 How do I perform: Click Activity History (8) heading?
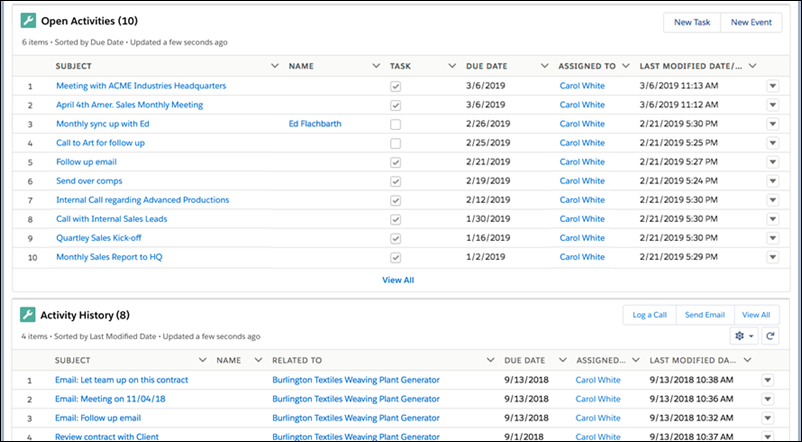85,315
